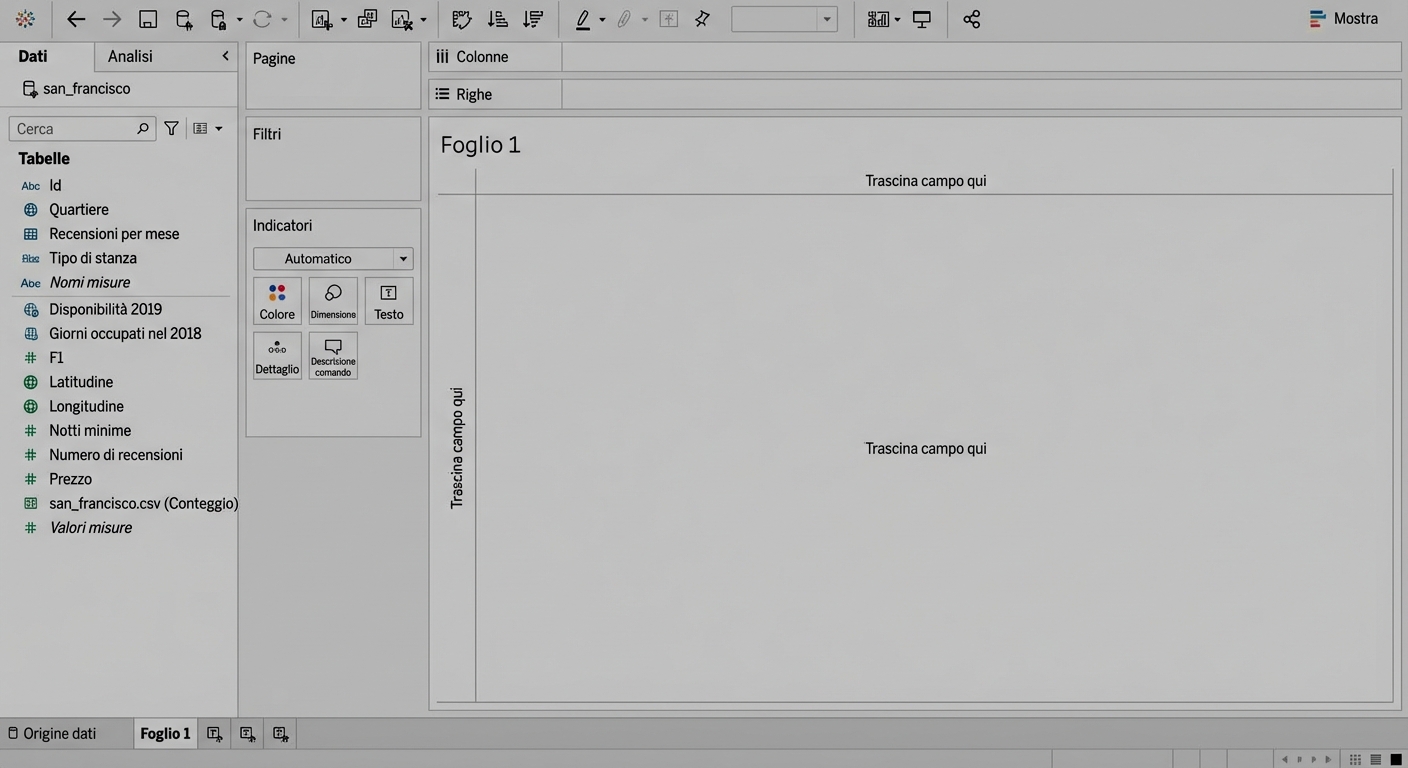Click the new dashboard icon in bottom bar
The image size is (1408, 768).
[247, 734]
